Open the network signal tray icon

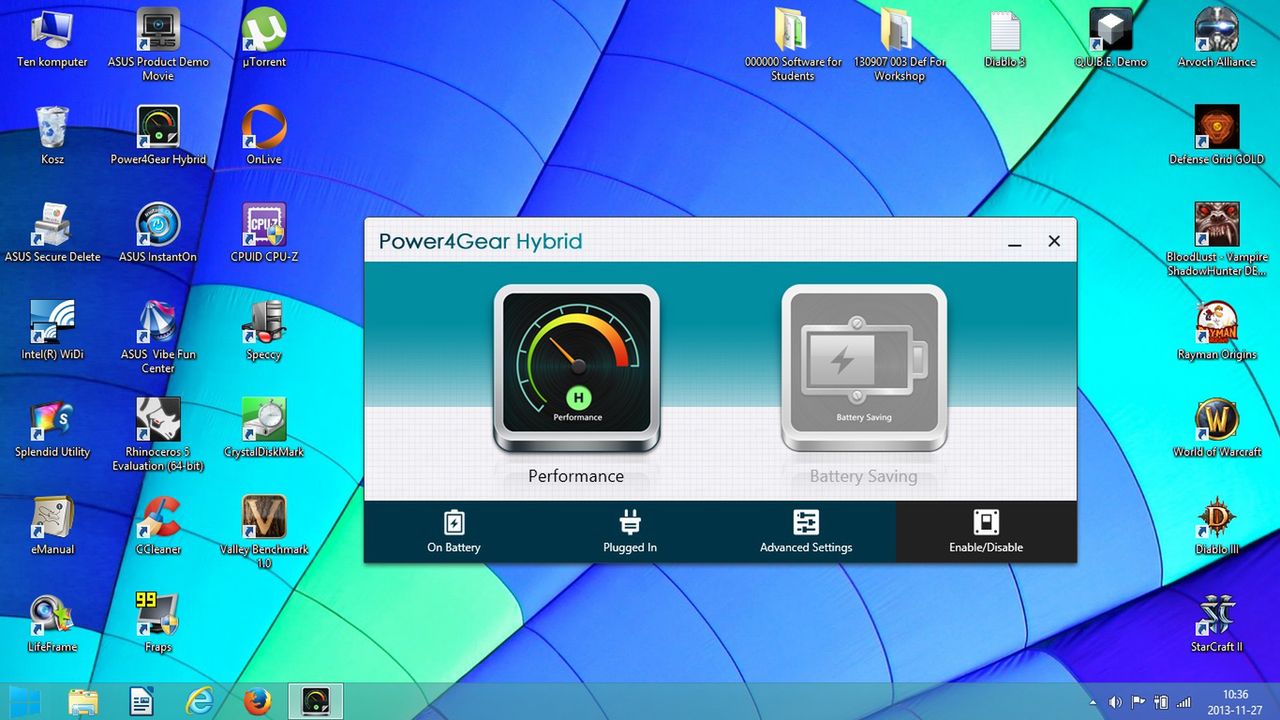1184,702
